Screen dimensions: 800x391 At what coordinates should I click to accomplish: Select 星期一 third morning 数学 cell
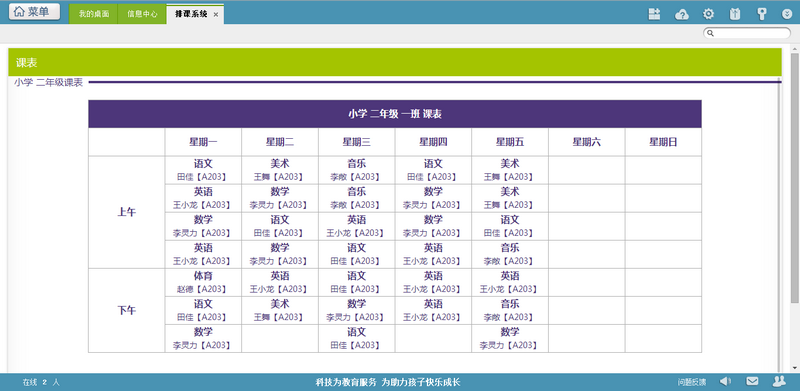point(203,226)
